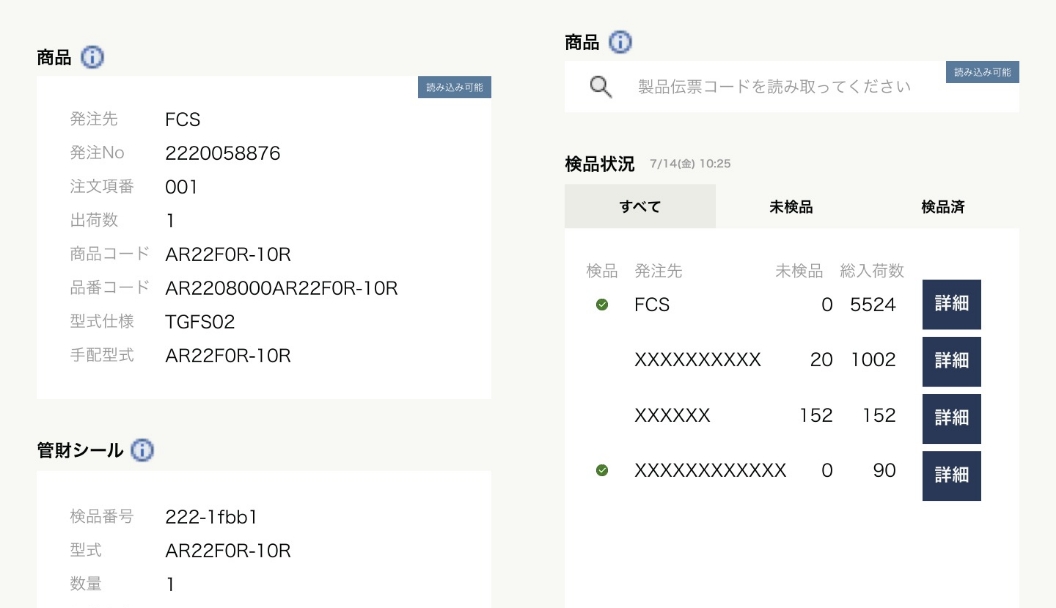Screen dimensions: 1056x608
Task: Click green check icon in FCS row
Action: [x=602, y=304]
